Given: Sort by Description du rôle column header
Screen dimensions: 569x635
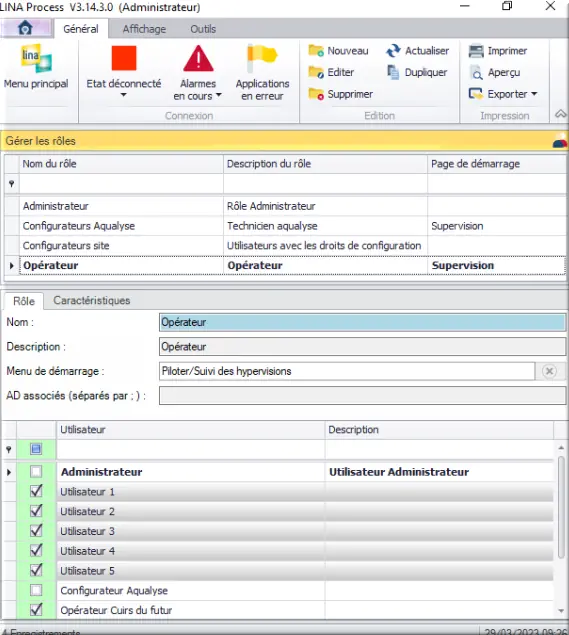Looking at the screenshot, I should (325, 164).
